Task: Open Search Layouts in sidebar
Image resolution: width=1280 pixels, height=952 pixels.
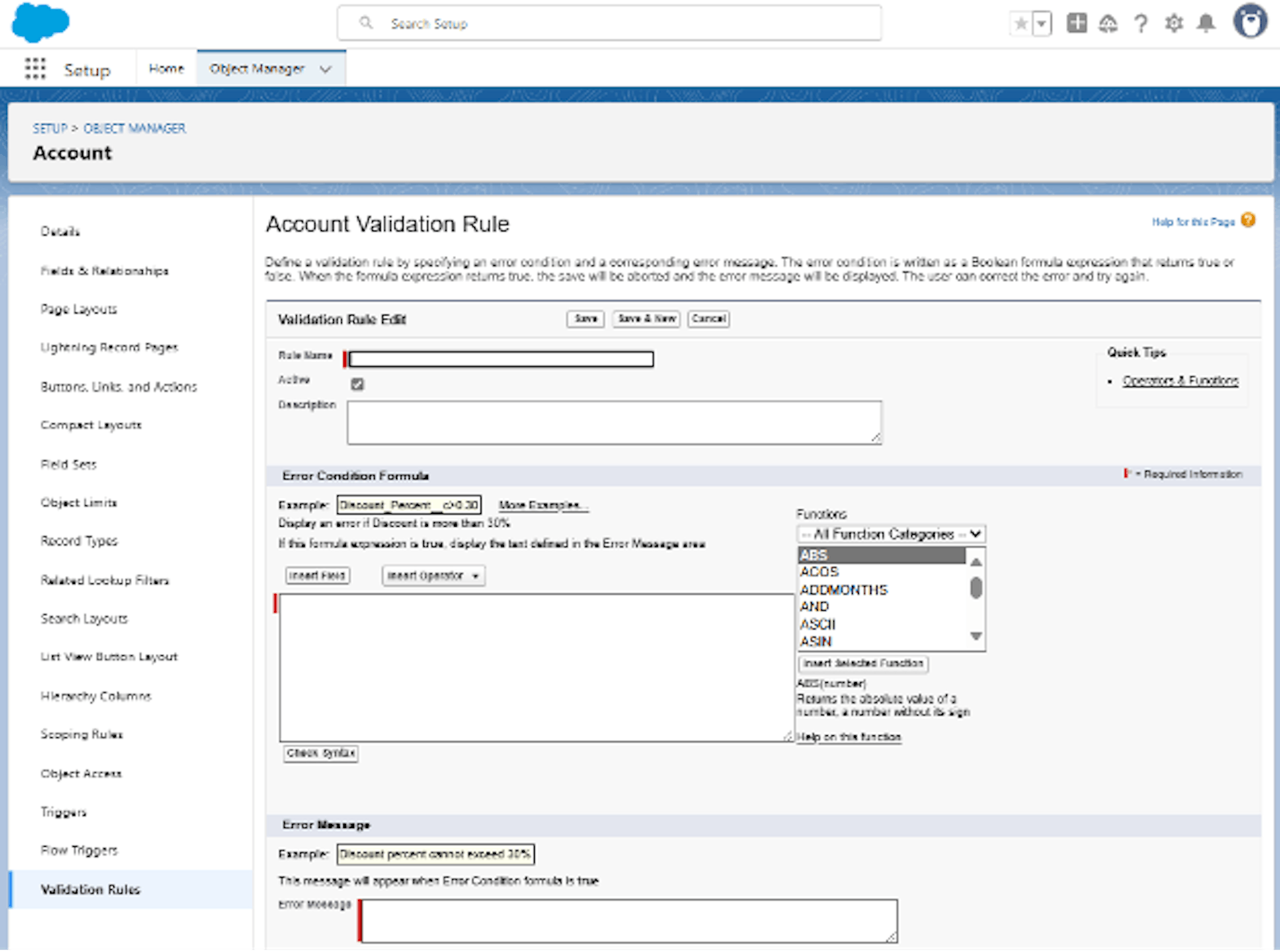Action: pos(84,619)
